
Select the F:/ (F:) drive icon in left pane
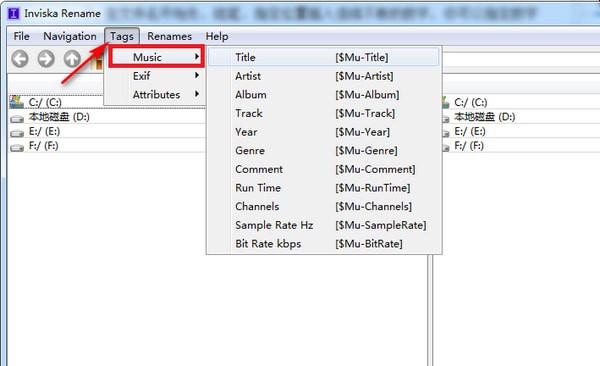point(17,147)
